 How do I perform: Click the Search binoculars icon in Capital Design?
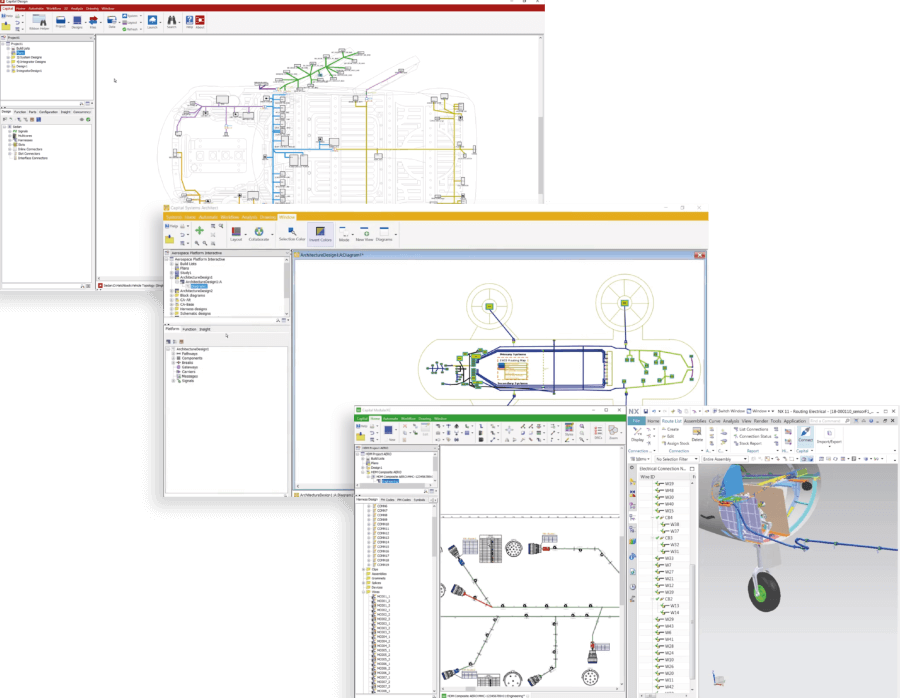[172, 22]
